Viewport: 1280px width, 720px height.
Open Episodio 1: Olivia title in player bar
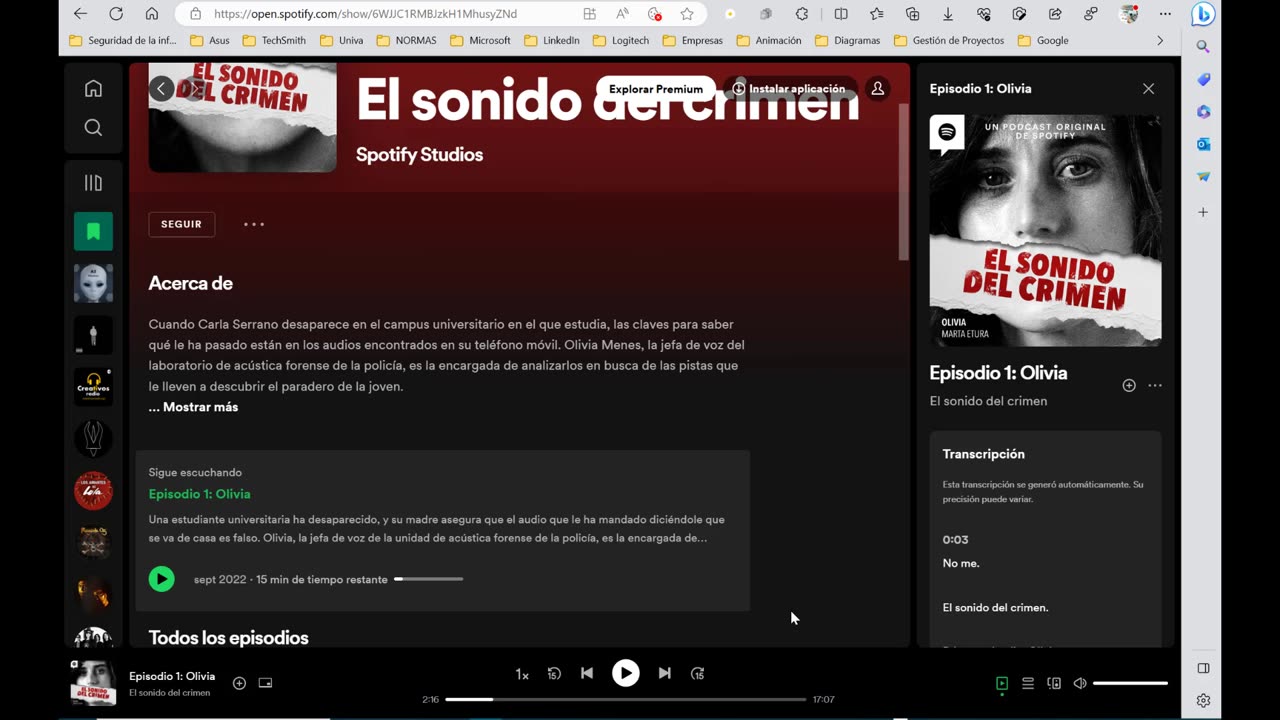[x=172, y=676]
